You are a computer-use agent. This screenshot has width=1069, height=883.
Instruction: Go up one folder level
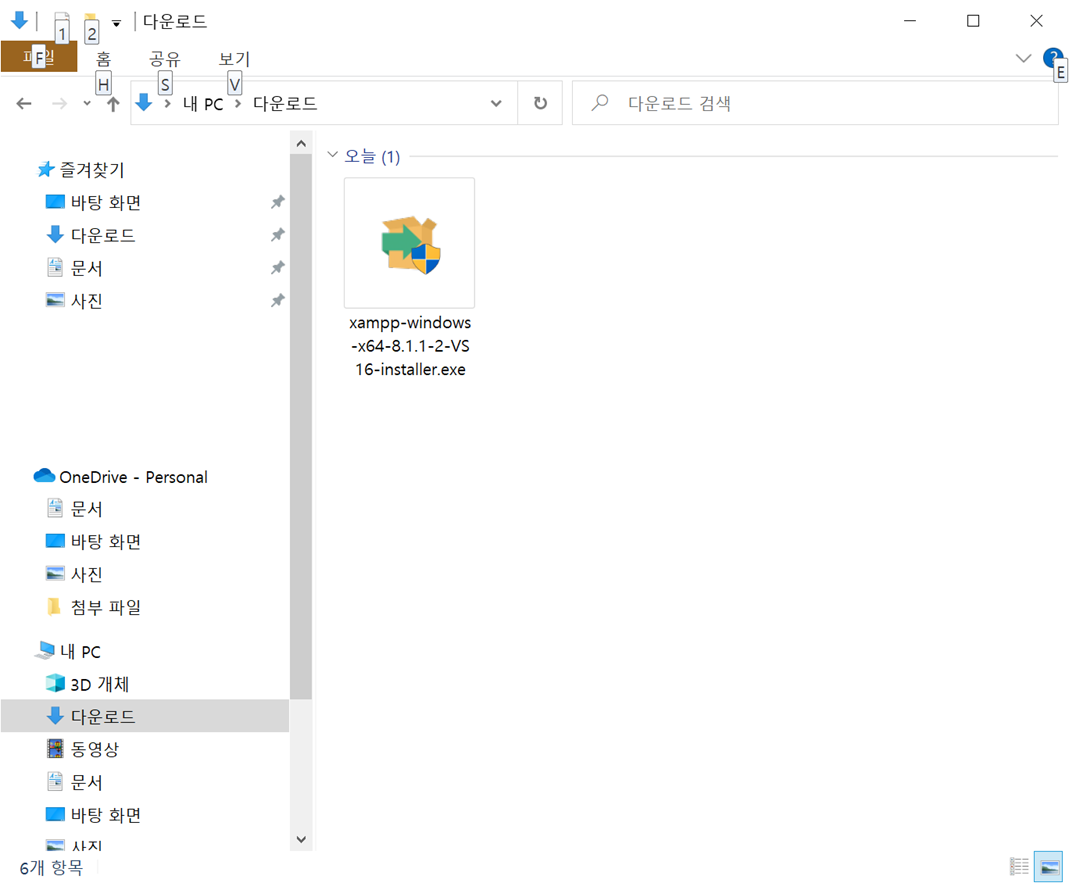(113, 104)
